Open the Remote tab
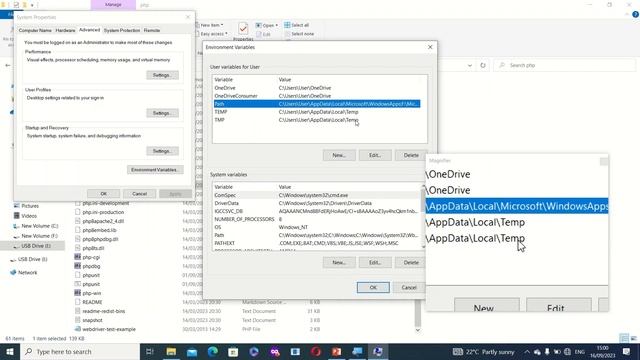 152,30
